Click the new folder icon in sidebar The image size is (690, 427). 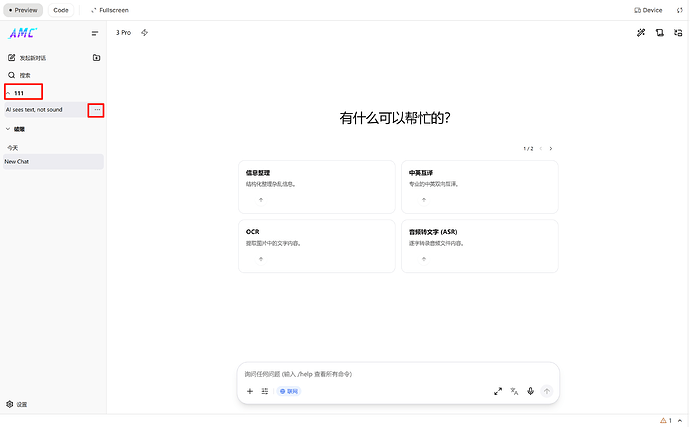(x=96, y=58)
